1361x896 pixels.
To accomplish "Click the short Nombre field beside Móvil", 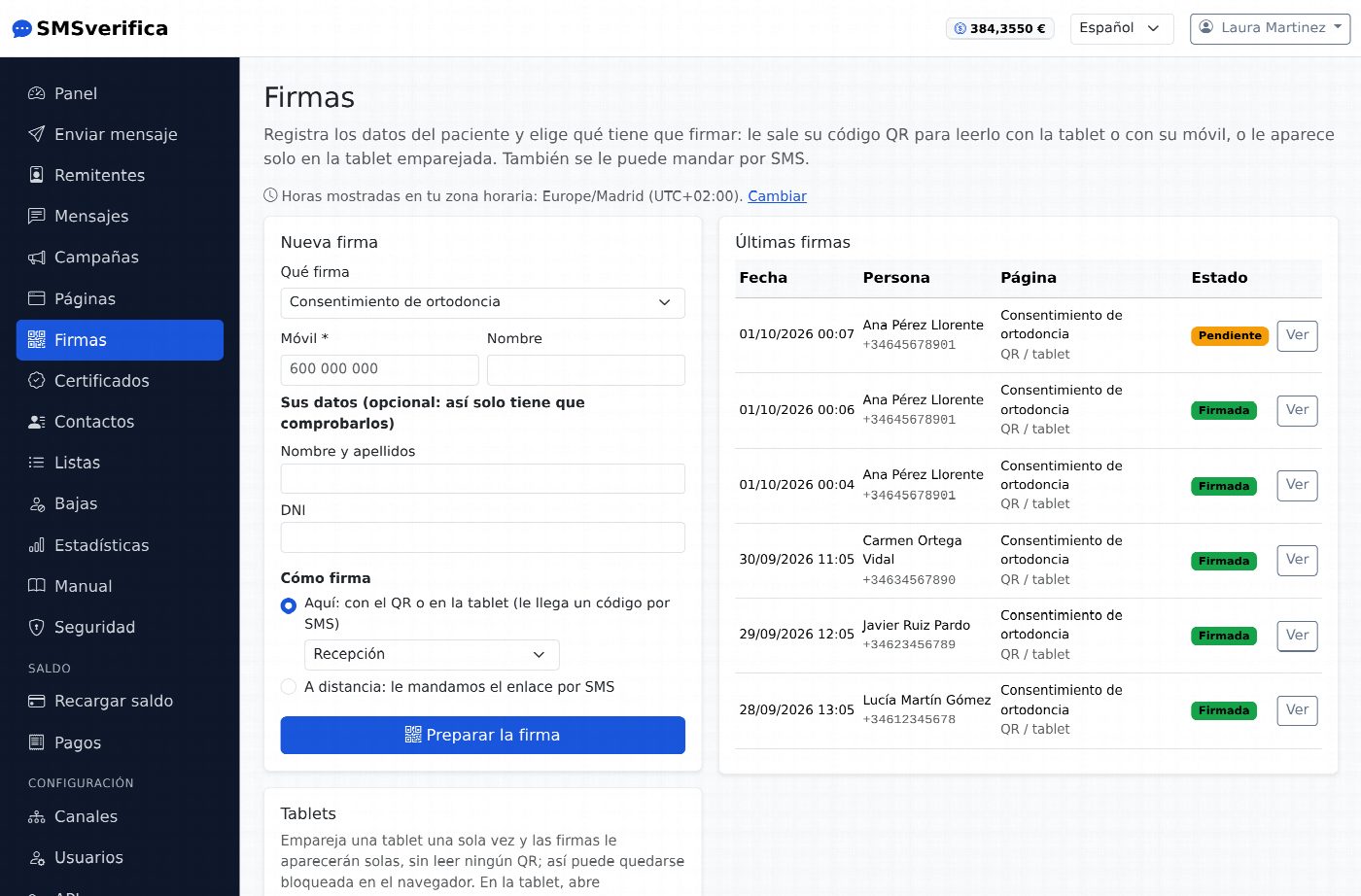I will click(586, 369).
